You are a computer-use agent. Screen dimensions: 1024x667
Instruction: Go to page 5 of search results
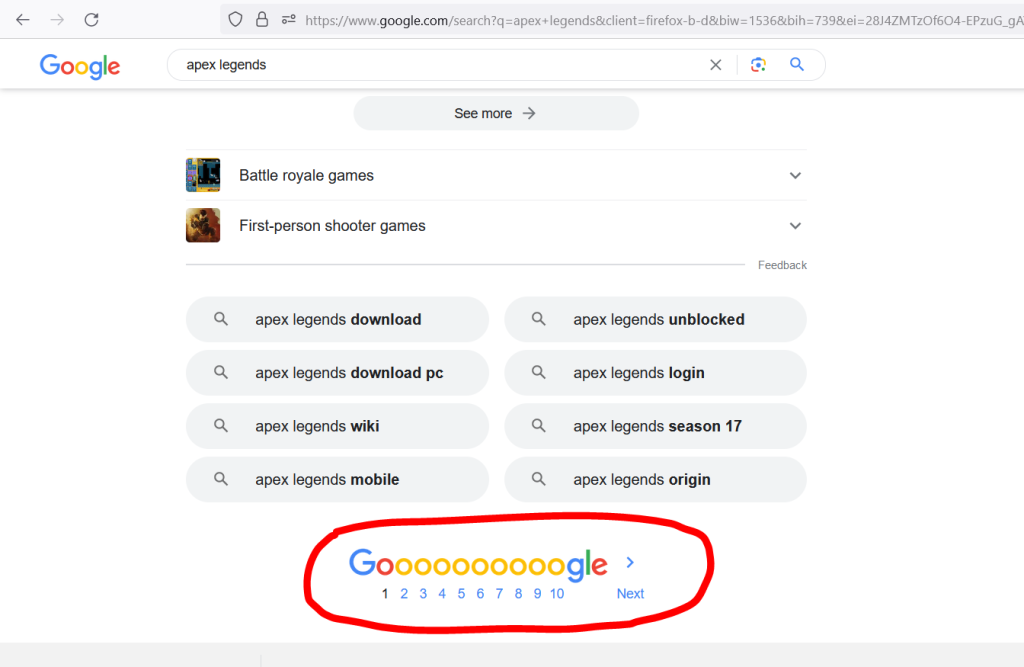pyautogui.click(x=461, y=593)
